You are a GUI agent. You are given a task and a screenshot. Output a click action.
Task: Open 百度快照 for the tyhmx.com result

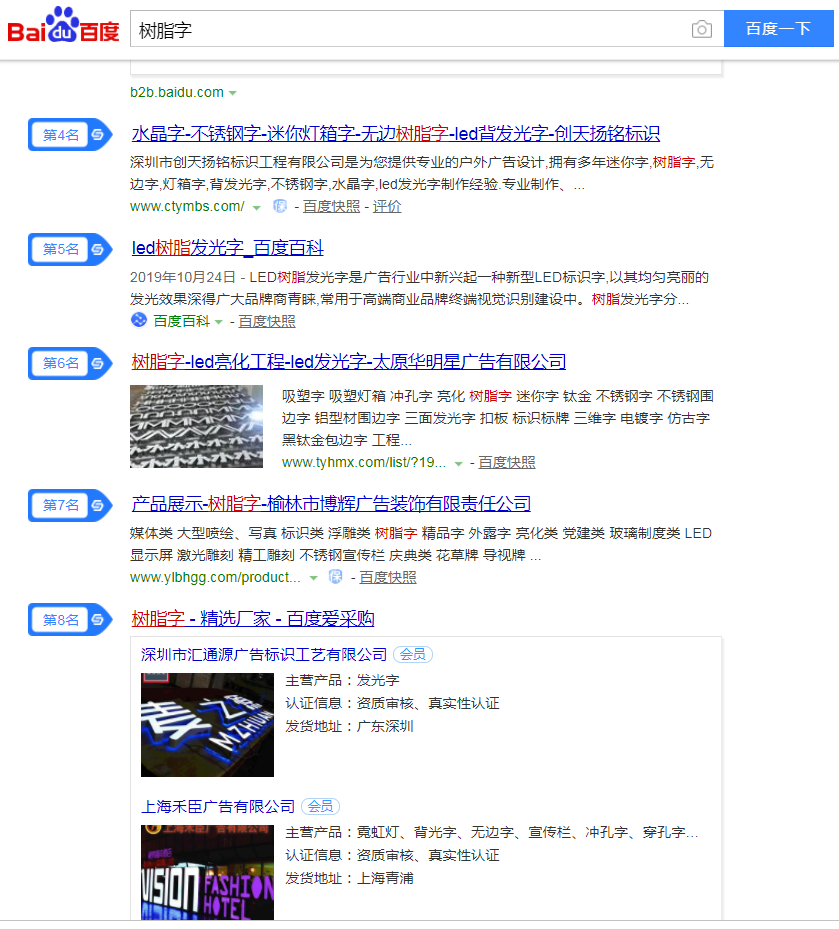point(507,462)
